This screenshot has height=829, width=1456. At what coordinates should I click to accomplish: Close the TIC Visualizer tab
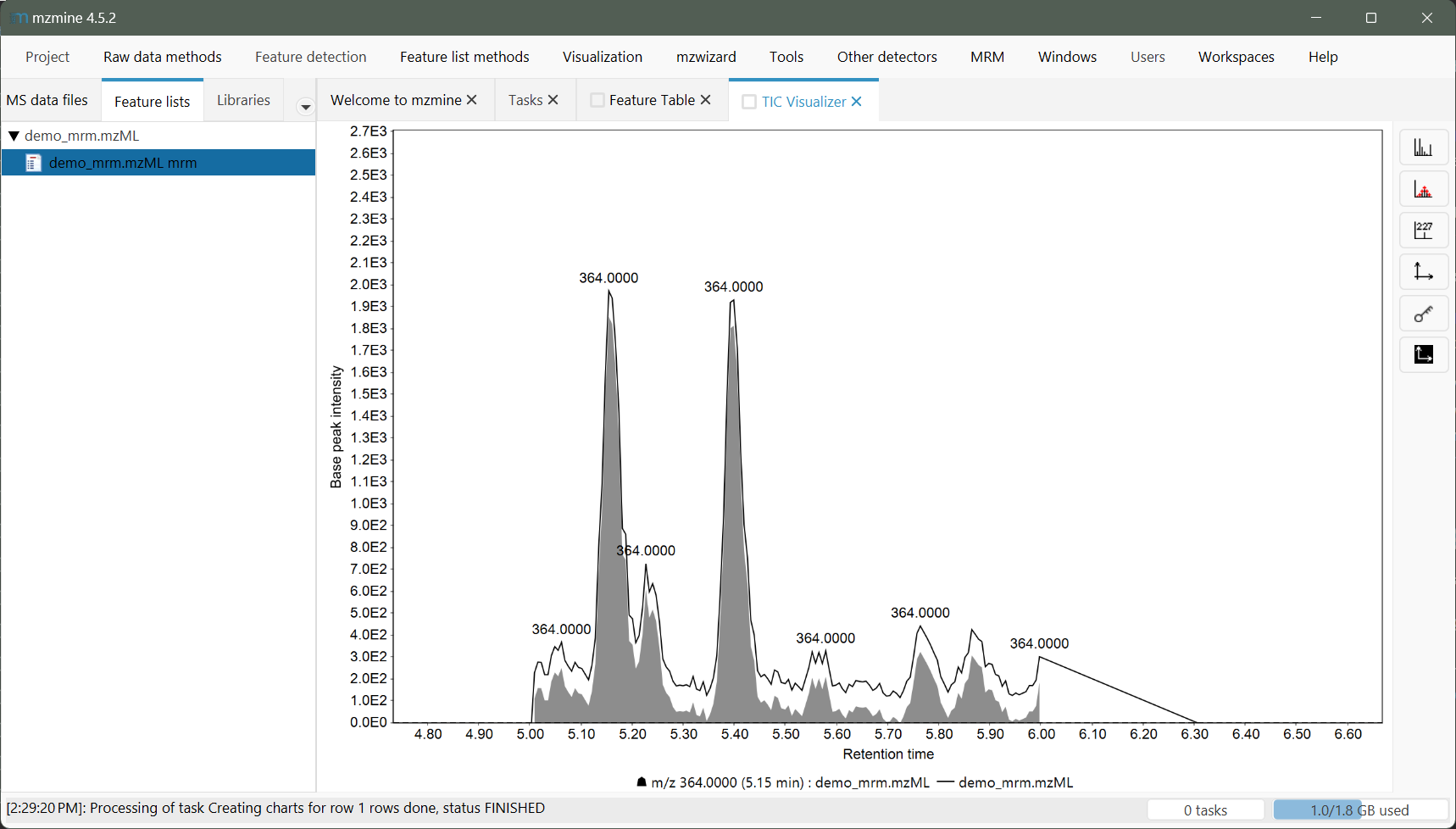(x=857, y=102)
